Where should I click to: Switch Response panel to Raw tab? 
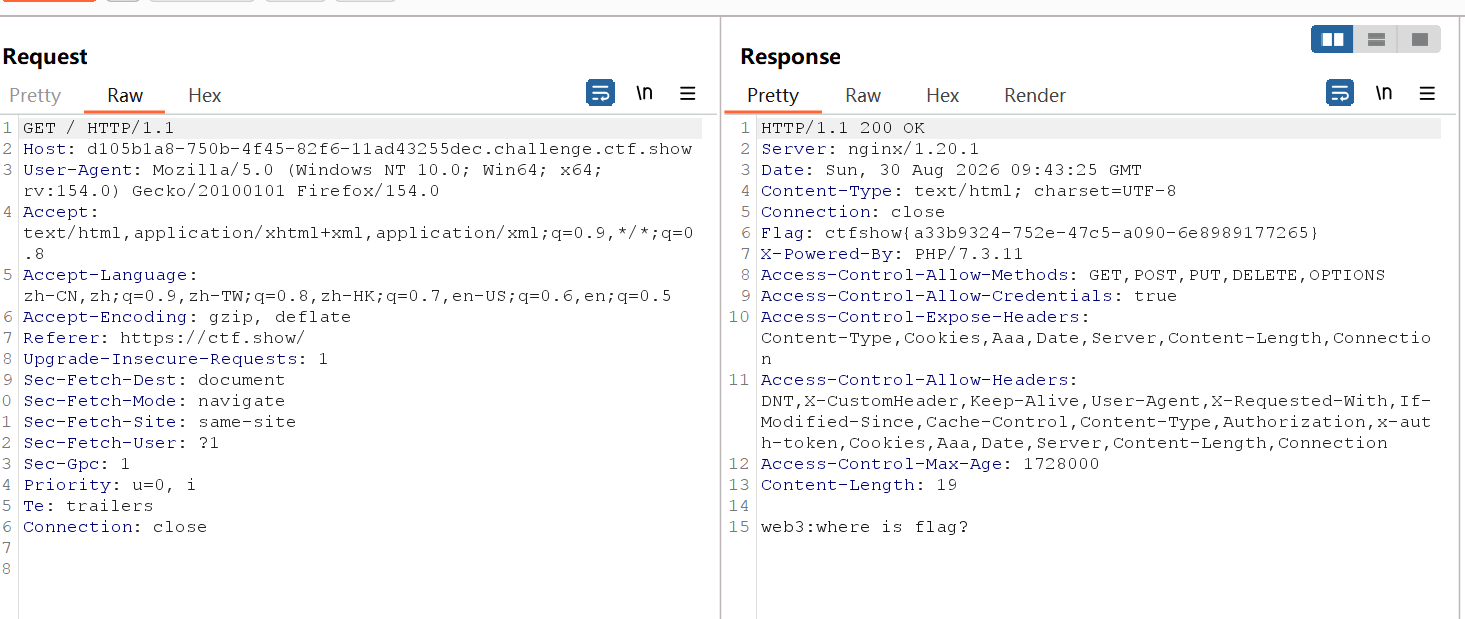[863, 95]
